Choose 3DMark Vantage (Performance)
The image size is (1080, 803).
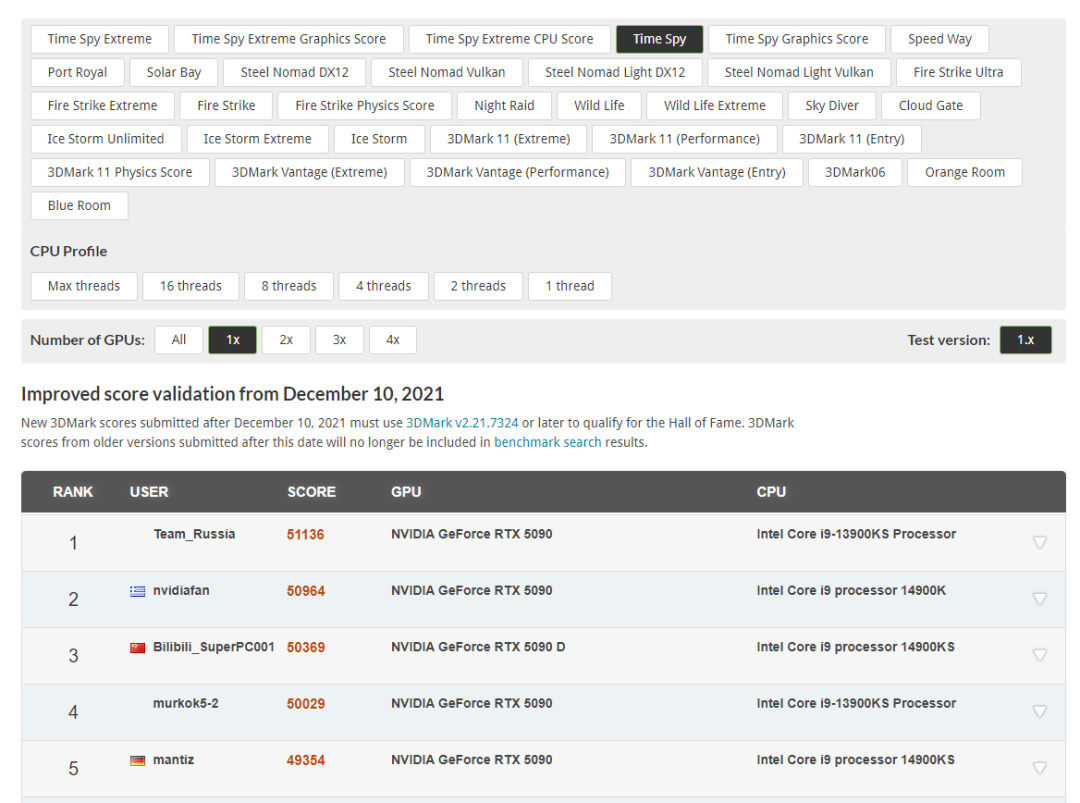517,172
